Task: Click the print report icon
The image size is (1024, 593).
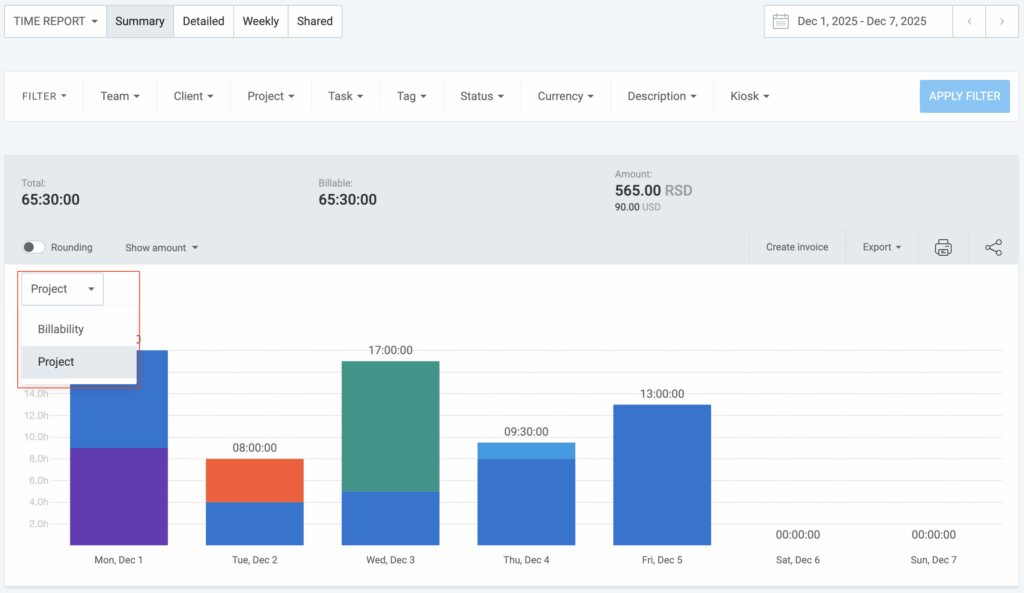Action: [942, 248]
